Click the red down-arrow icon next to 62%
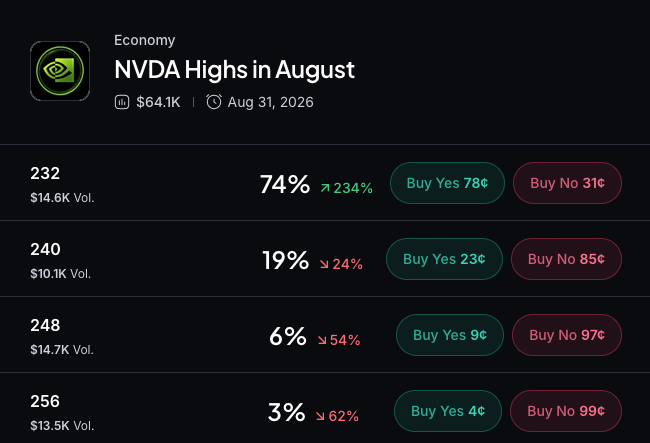The image size is (650, 443). pos(320,416)
